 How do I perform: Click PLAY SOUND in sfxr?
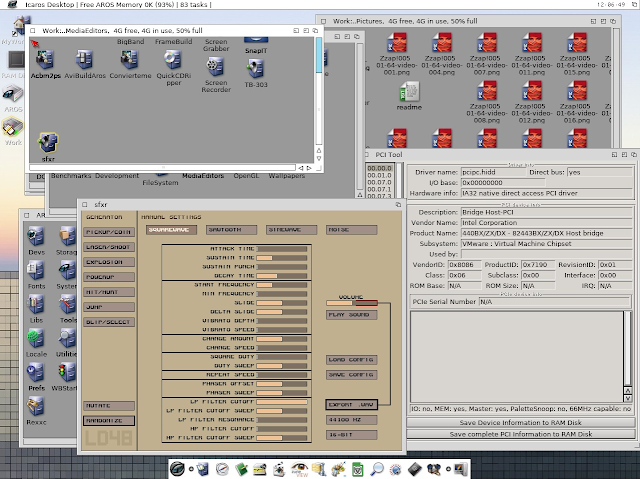351,315
